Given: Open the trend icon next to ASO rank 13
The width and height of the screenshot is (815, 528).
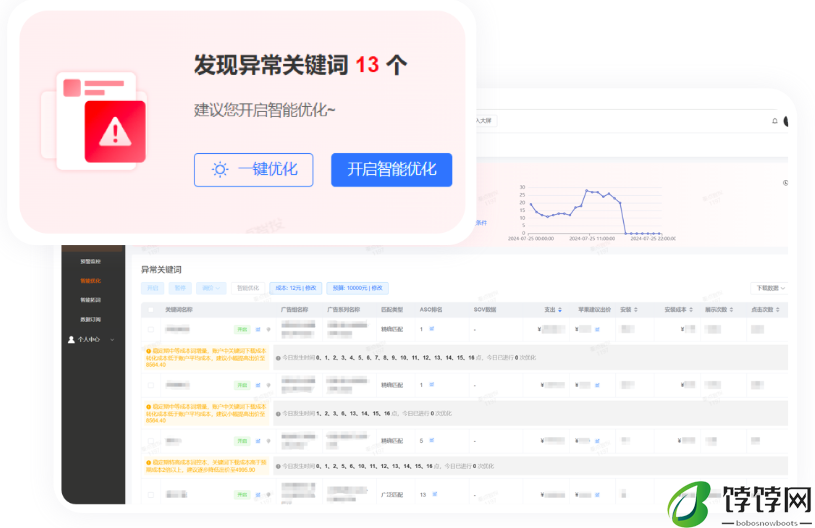Looking at the screenshot, I should click(435, 494).
